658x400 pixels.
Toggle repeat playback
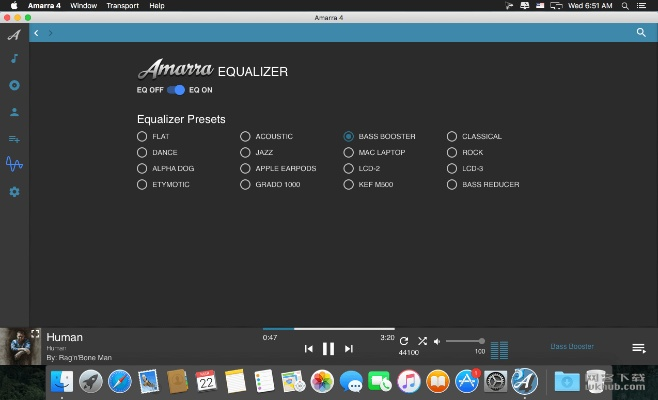[404, 341]
